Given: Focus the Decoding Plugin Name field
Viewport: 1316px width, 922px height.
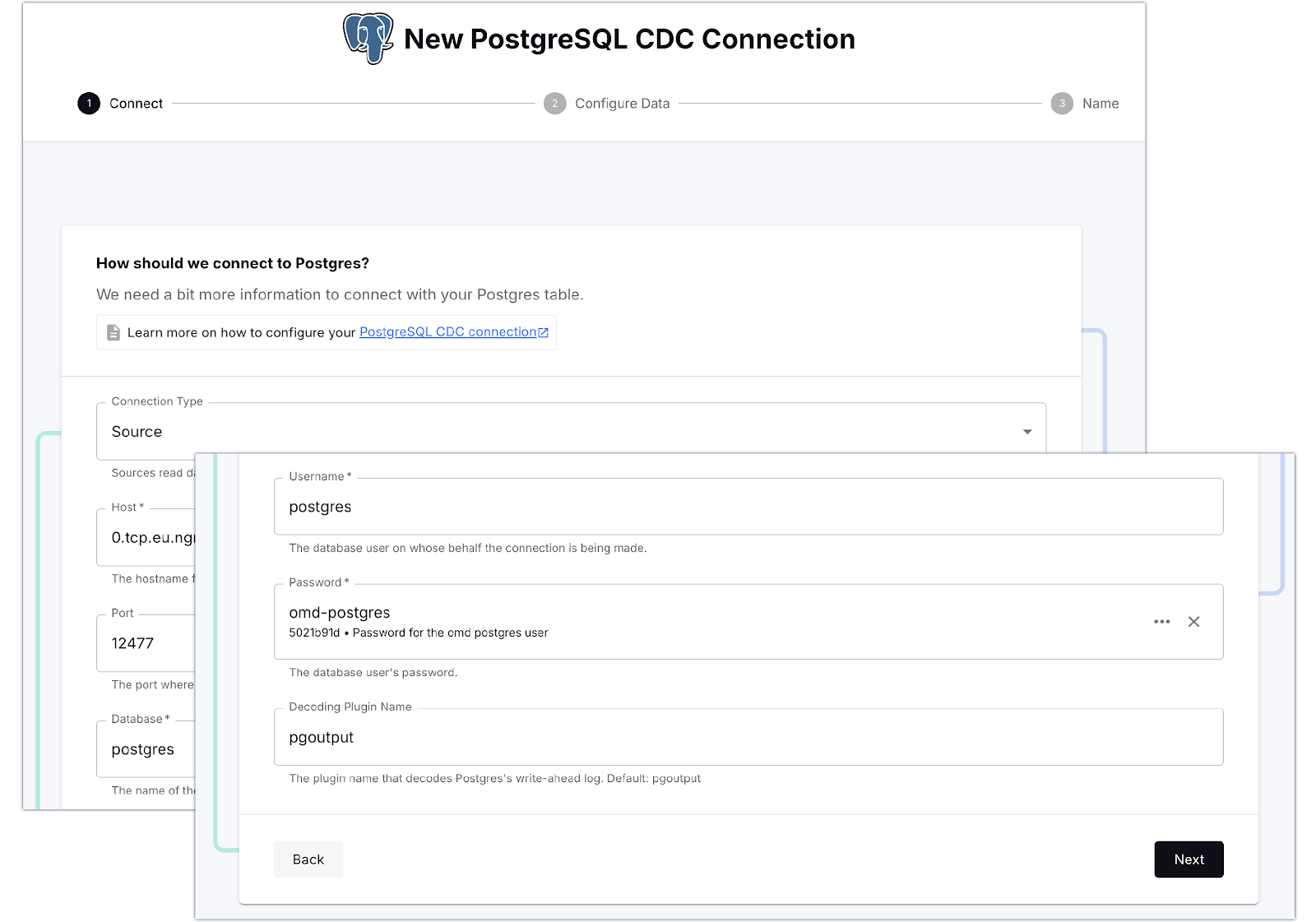Looking at the screenshot, I should 748,738.
